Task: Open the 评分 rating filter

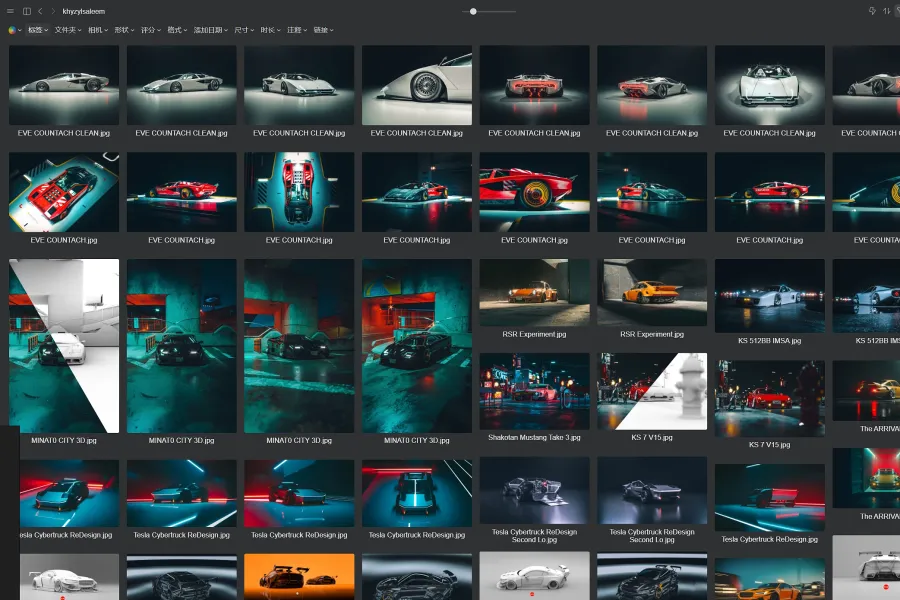Action: coord(151,30)
